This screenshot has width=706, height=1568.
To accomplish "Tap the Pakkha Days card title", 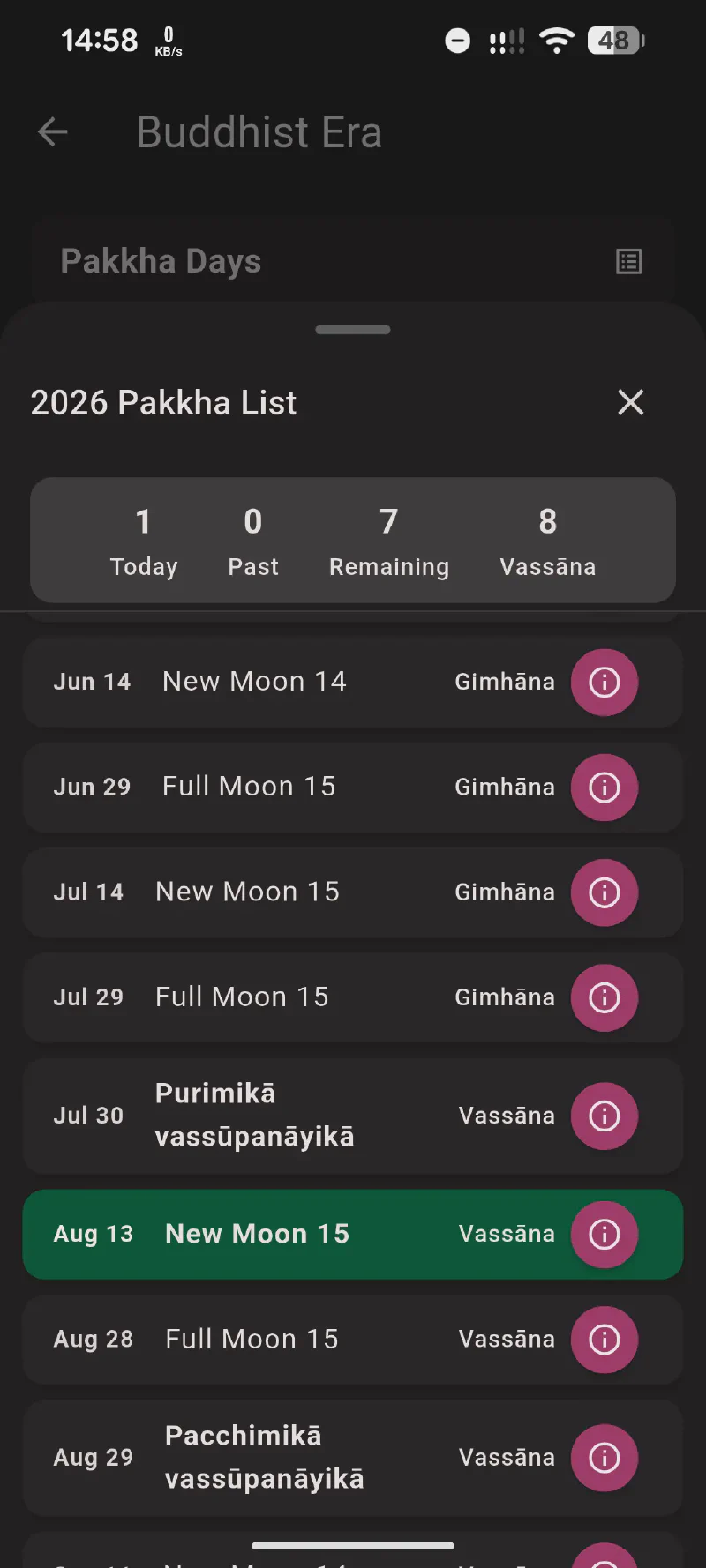I will point(161,261).
